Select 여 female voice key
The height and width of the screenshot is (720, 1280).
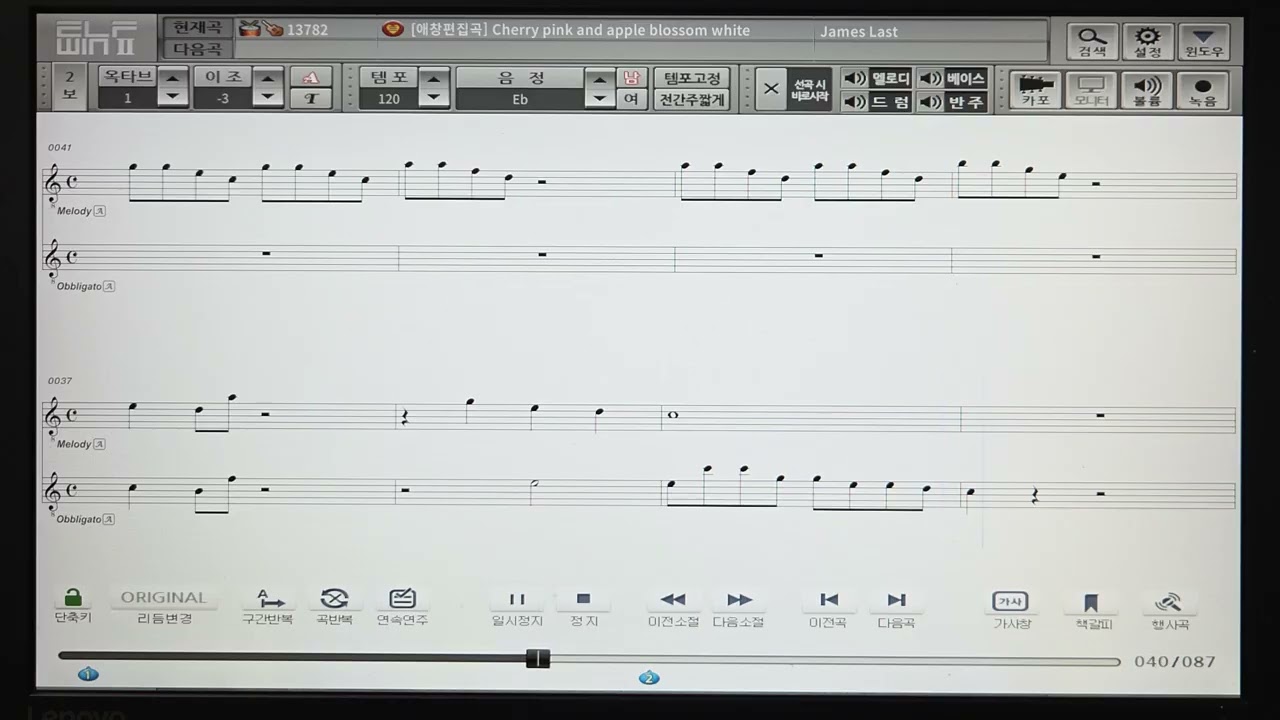coord(631,98)
